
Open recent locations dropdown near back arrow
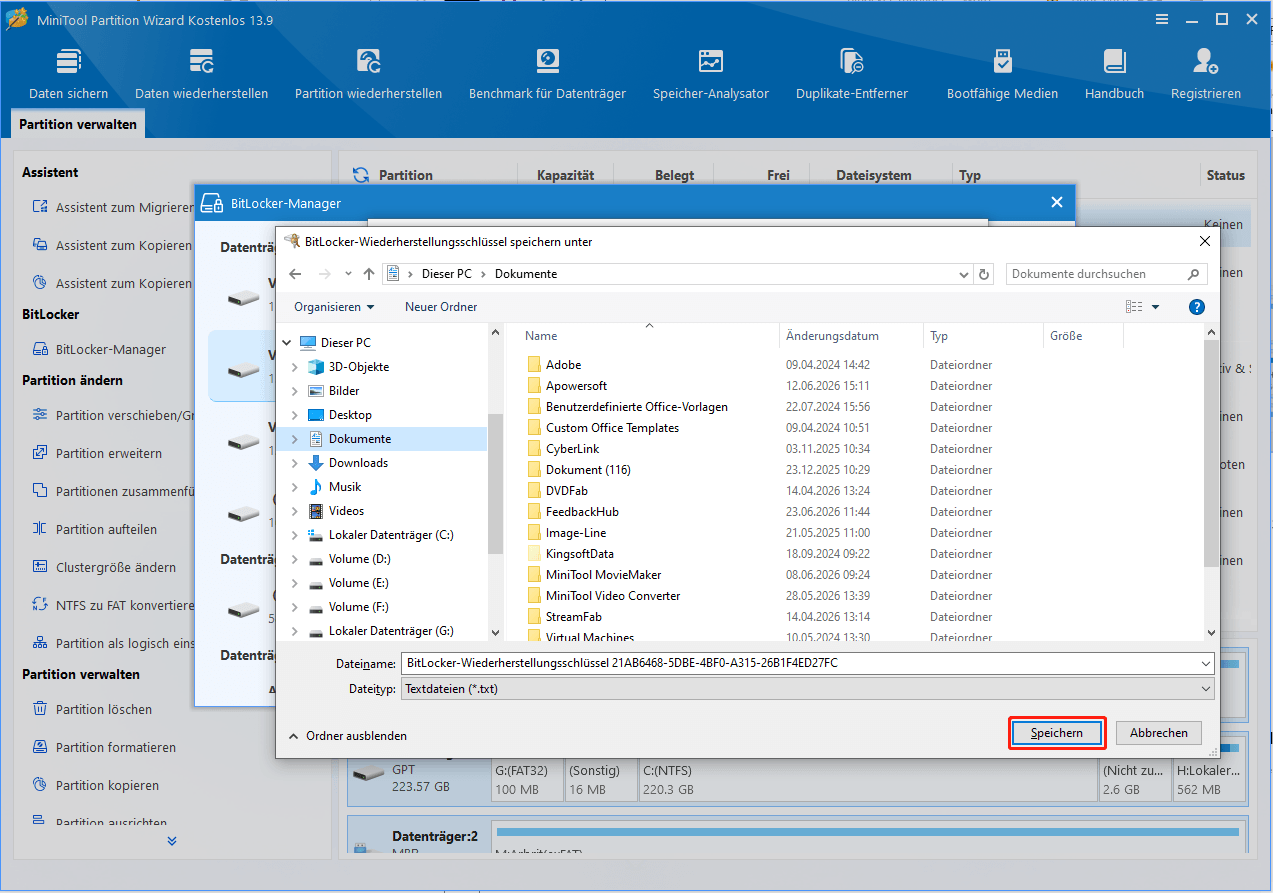click(348, 274)
